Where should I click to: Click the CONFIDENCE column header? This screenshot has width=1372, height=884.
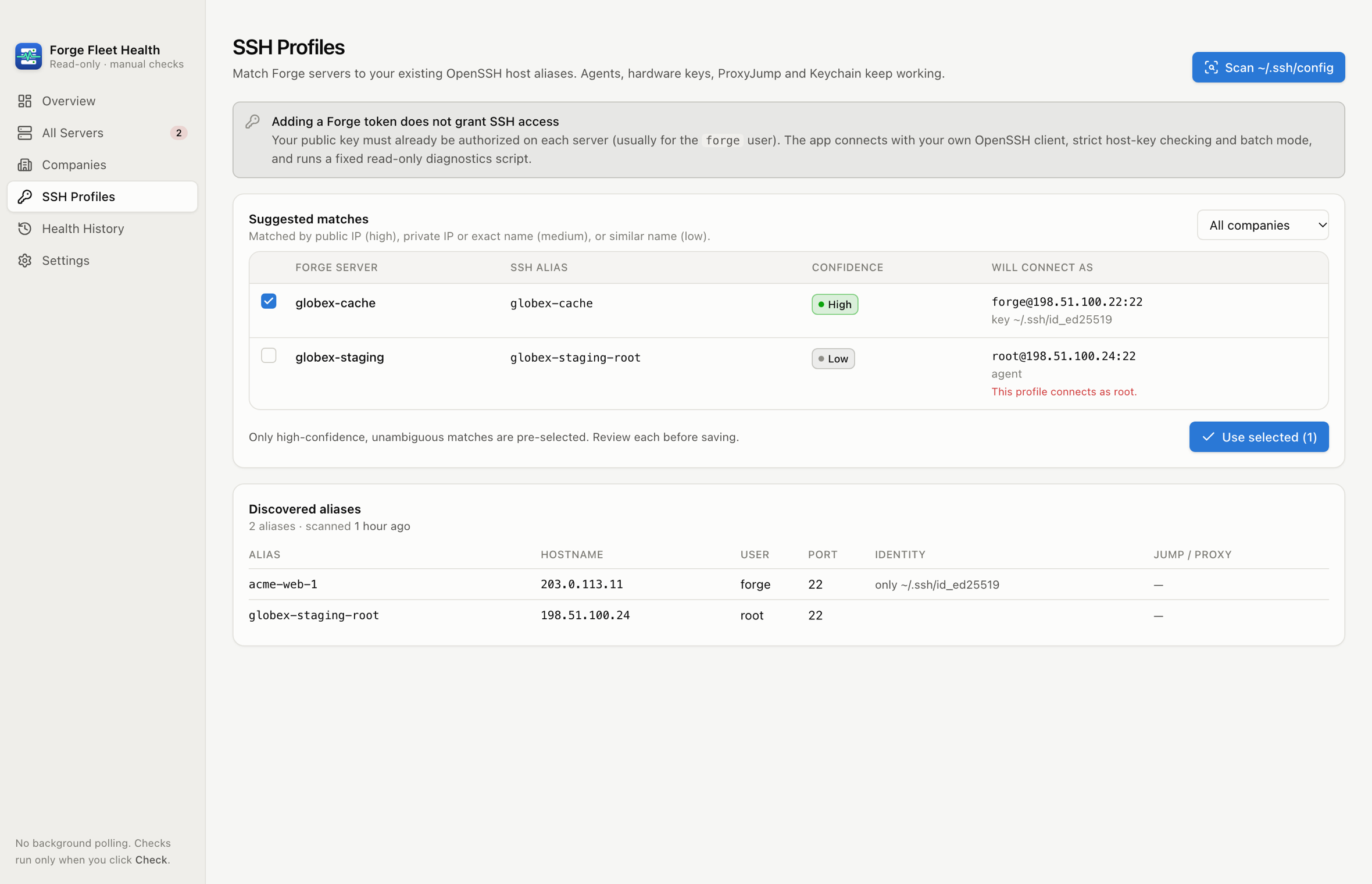coord(847,268)
